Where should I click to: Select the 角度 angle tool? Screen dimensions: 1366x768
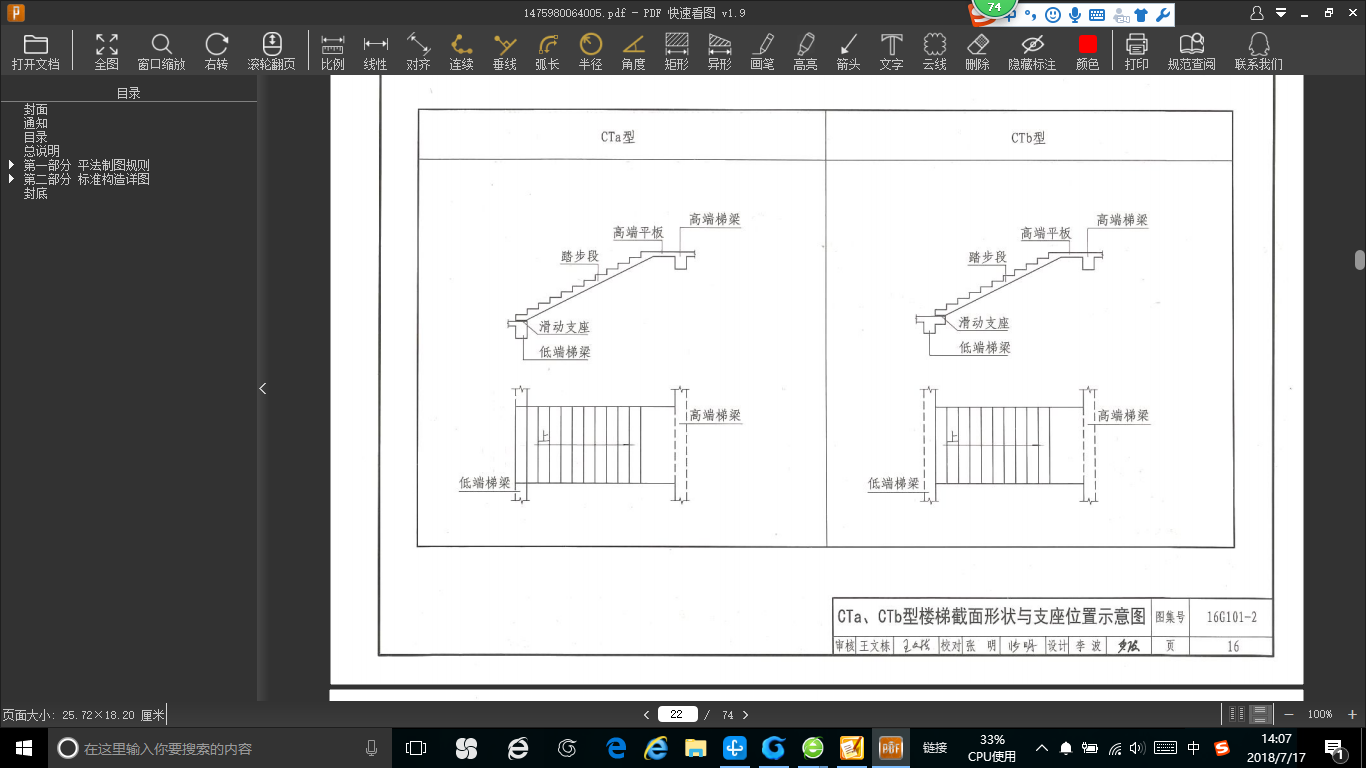[x=633, y=50]
